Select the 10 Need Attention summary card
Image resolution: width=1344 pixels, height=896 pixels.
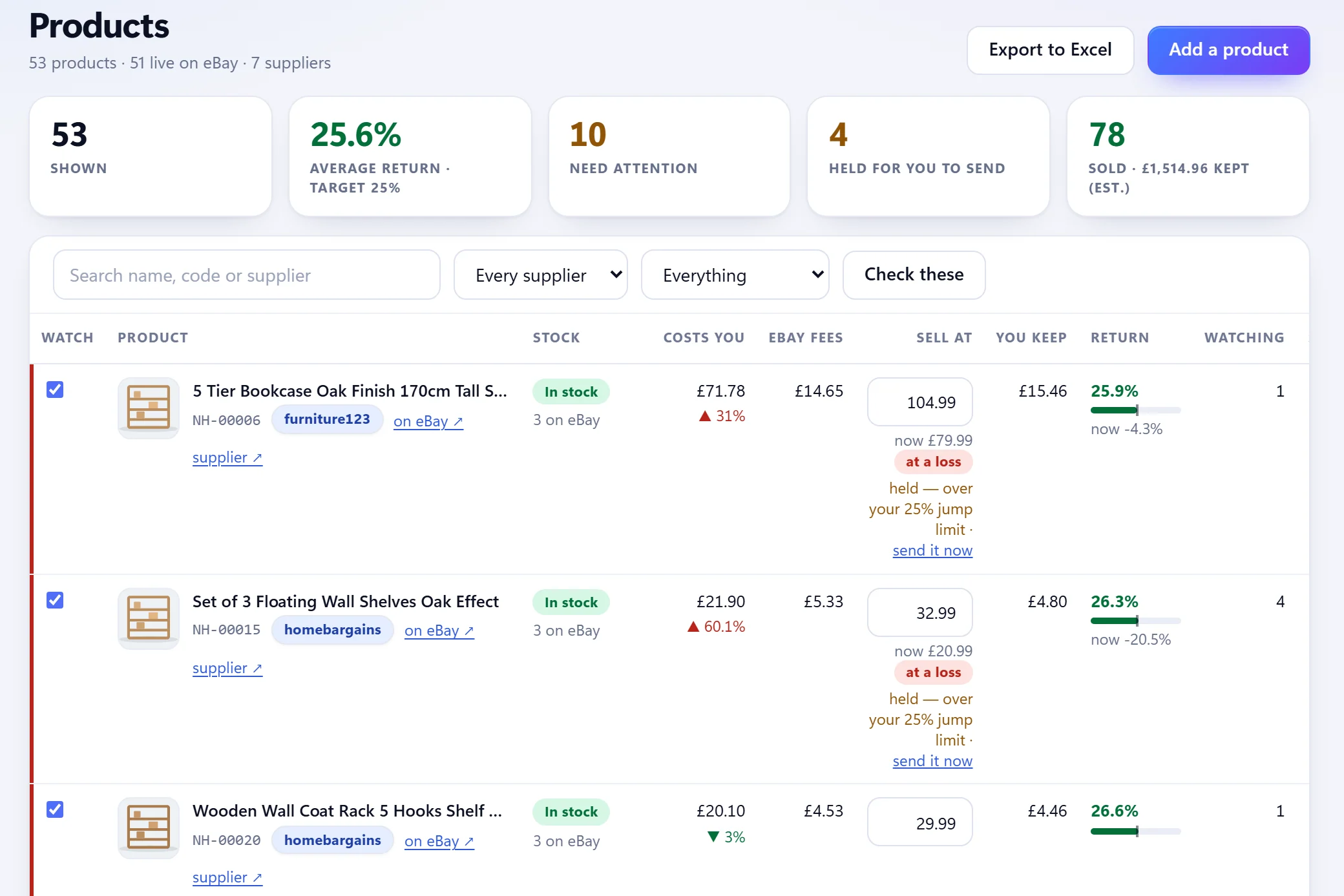[669, 156]
